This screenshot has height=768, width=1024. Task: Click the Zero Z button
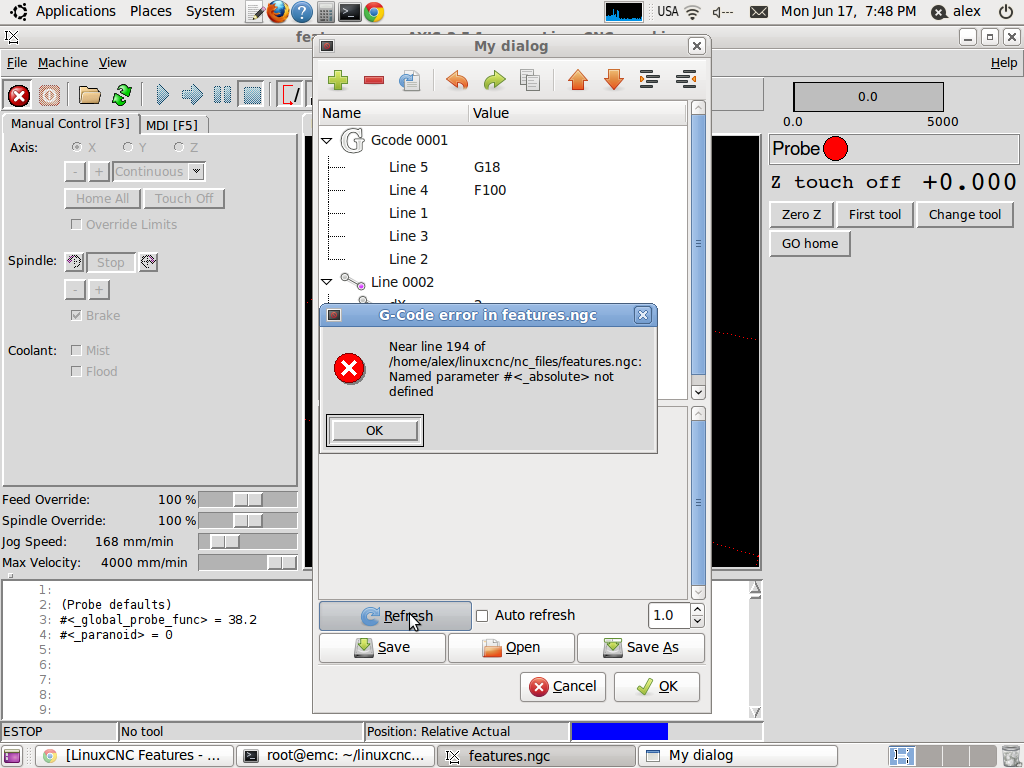(801, 215)
